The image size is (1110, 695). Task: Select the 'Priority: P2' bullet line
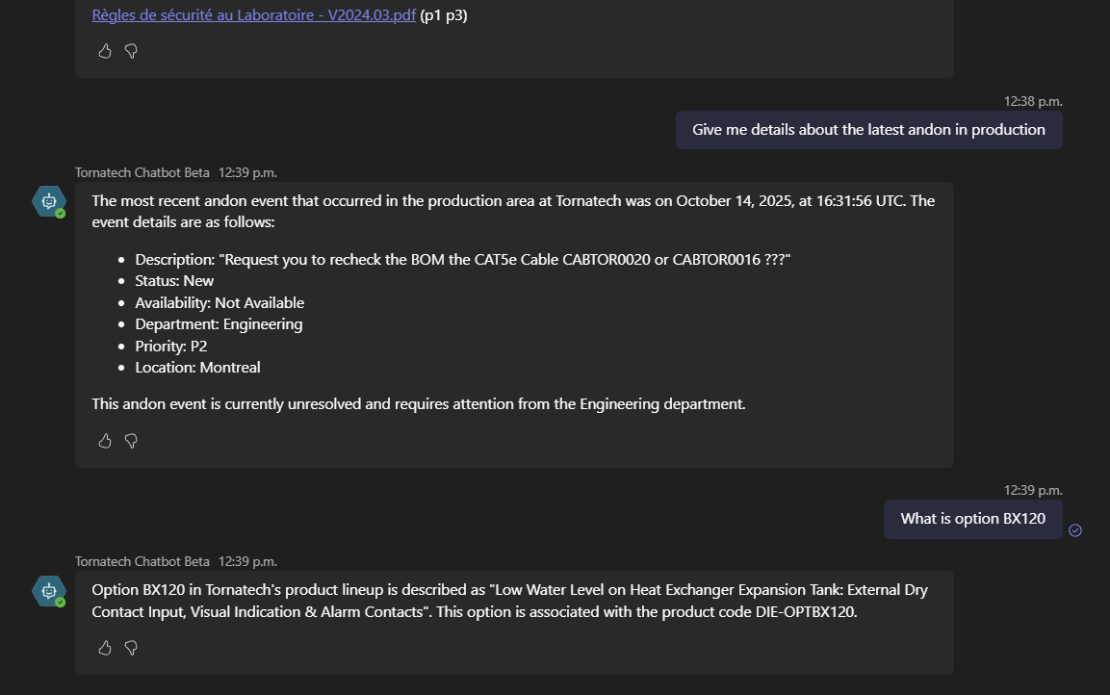171,346
